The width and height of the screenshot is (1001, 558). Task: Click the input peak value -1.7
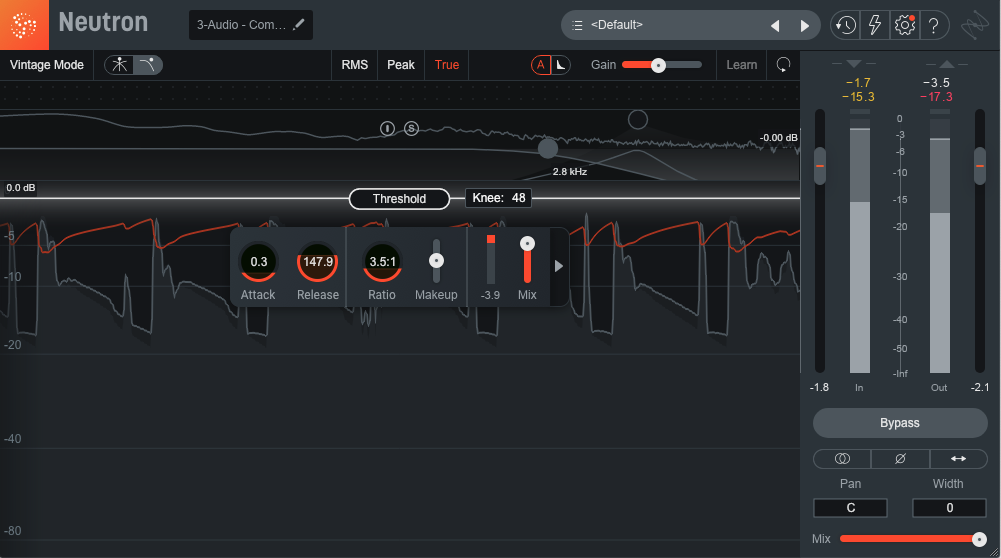(x=858, y=83)
